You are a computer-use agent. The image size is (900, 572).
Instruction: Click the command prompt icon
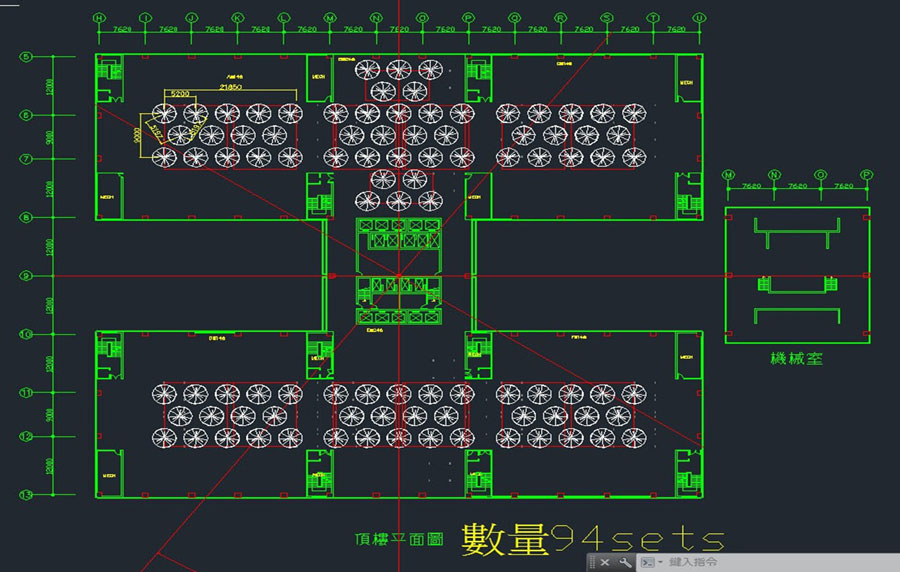point(646,563)
